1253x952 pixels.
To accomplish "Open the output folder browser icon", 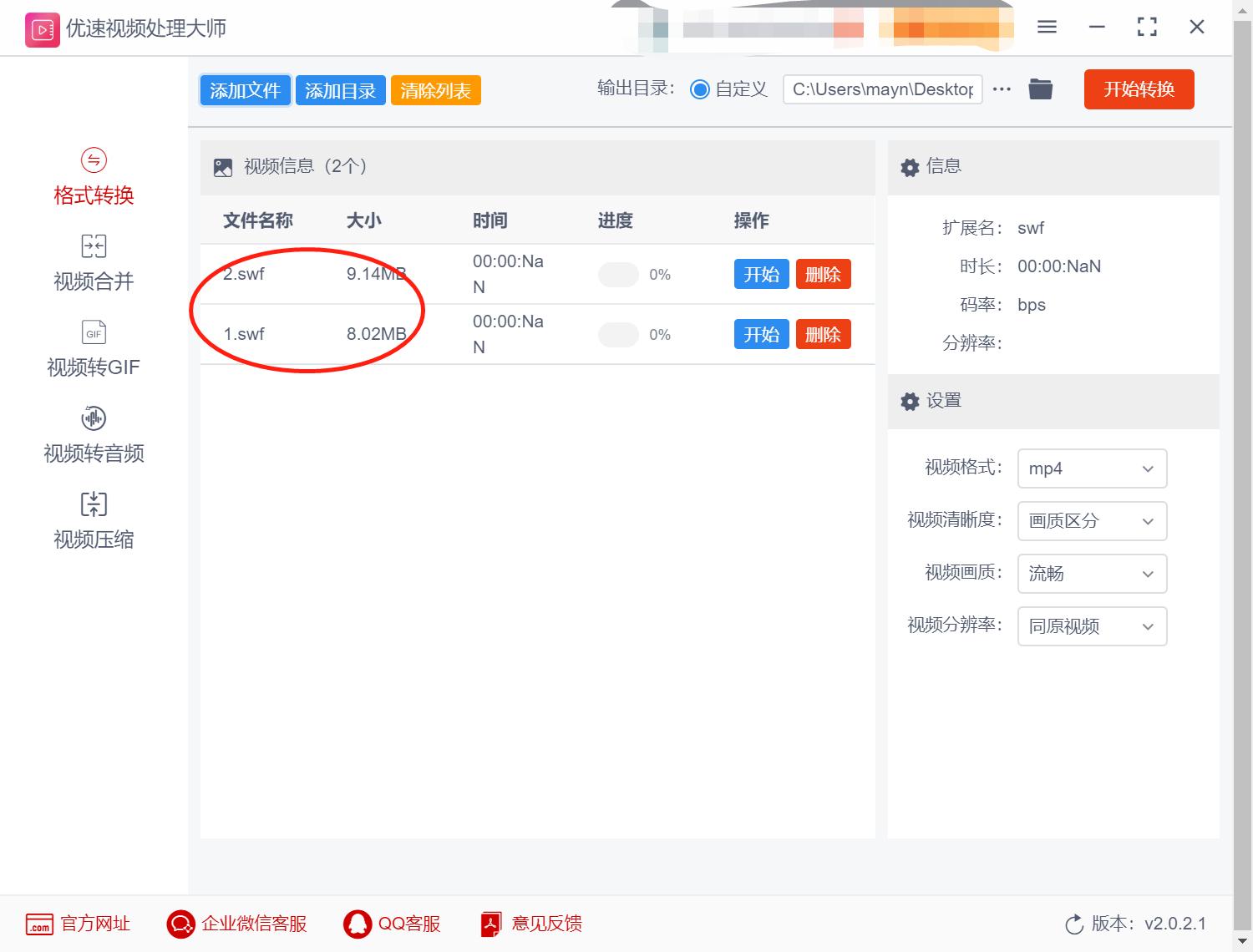I will coord(1040,89).
